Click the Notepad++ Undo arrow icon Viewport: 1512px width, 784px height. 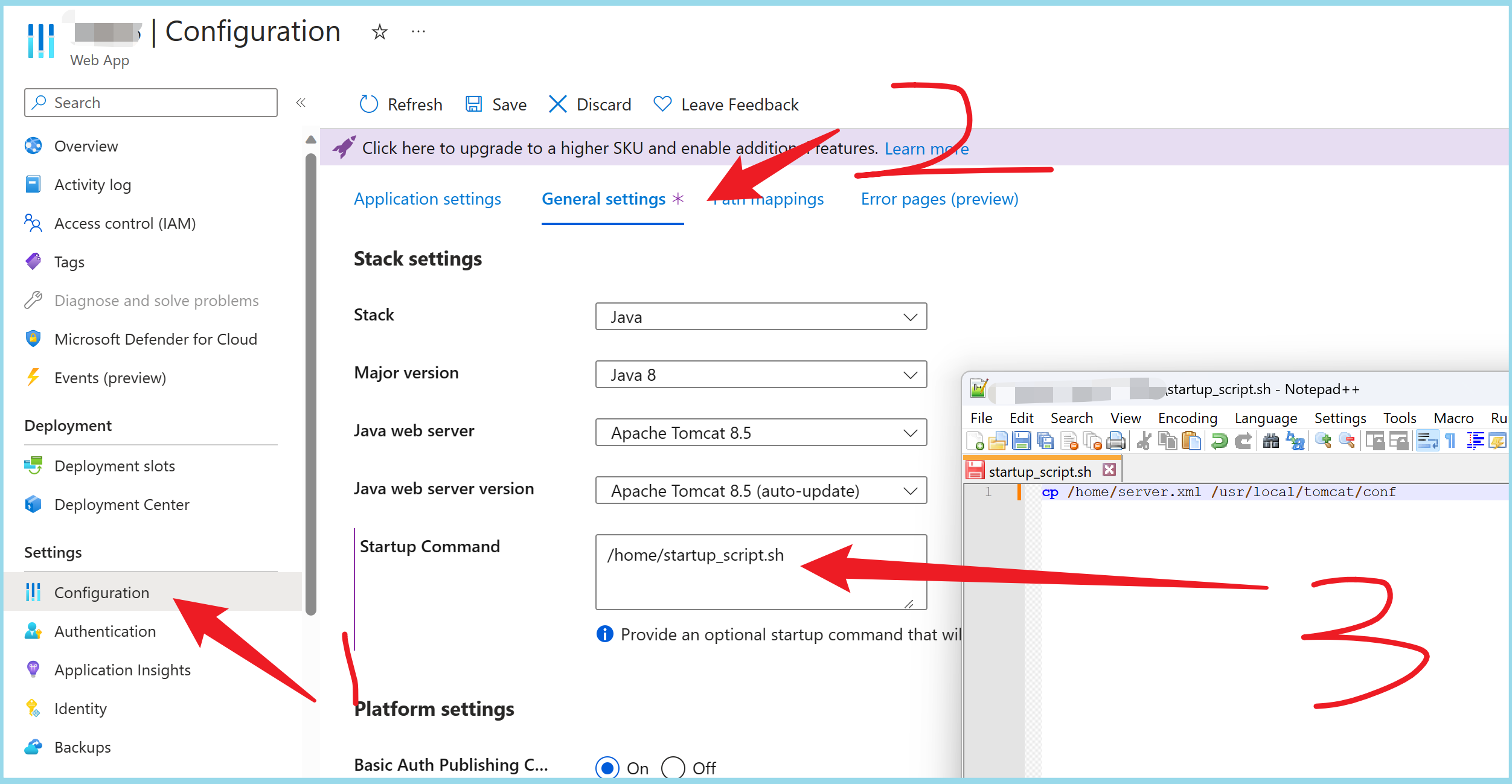click(1219, 441)
